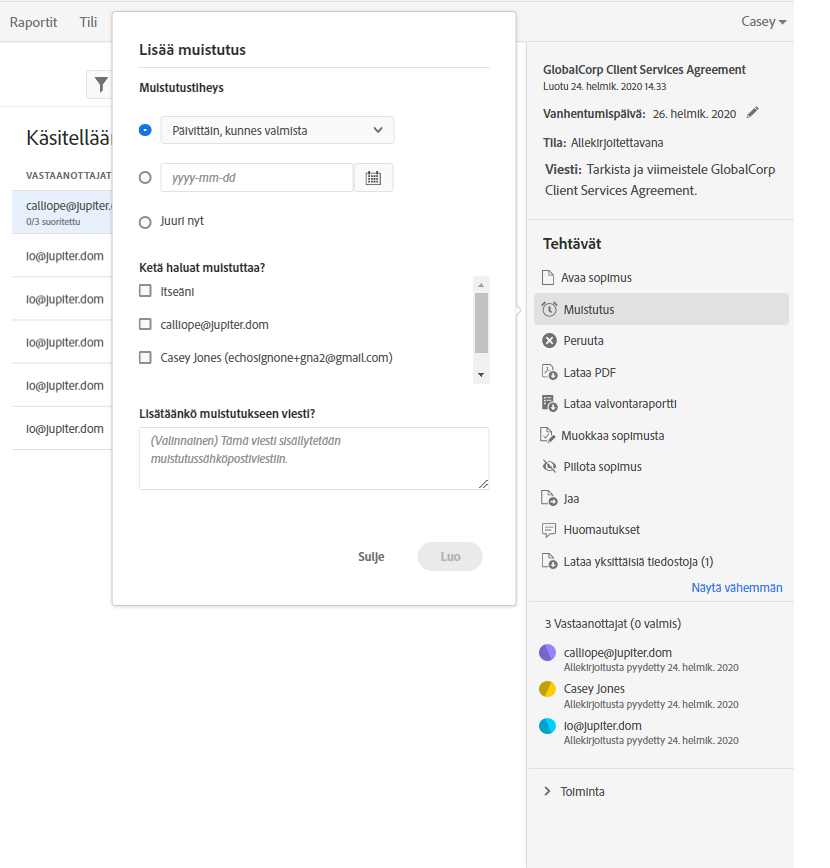Viewport: 830px width, 868px height.
Task: Click the Lataa PDF icon
Action: (x=549, y=372)
